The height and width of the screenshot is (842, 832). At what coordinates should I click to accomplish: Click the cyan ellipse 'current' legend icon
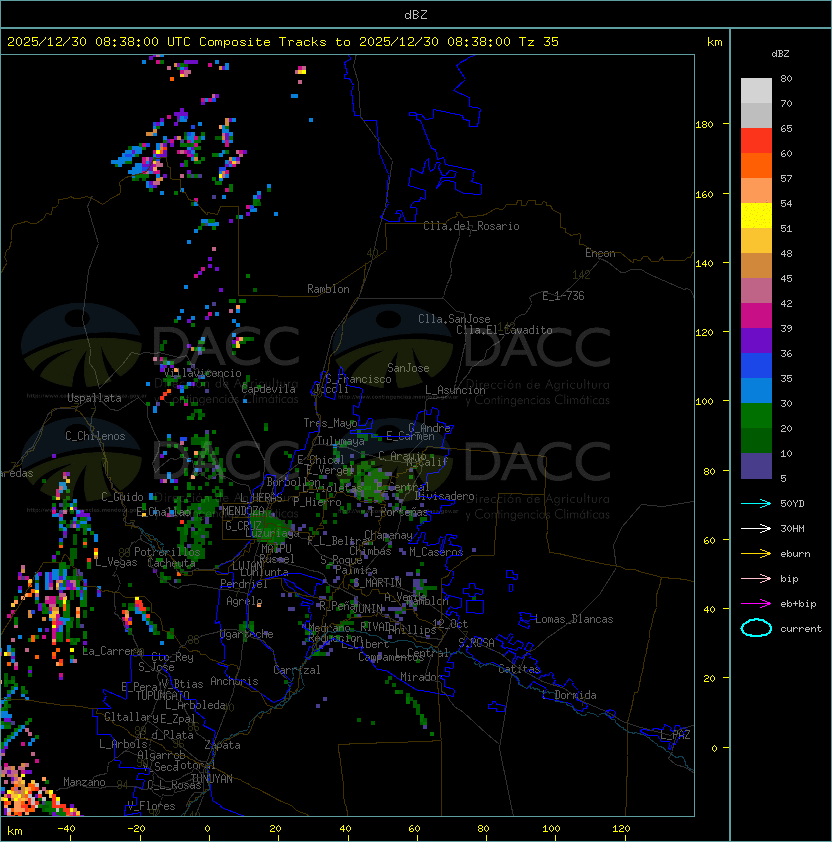[x=756, y=628]
